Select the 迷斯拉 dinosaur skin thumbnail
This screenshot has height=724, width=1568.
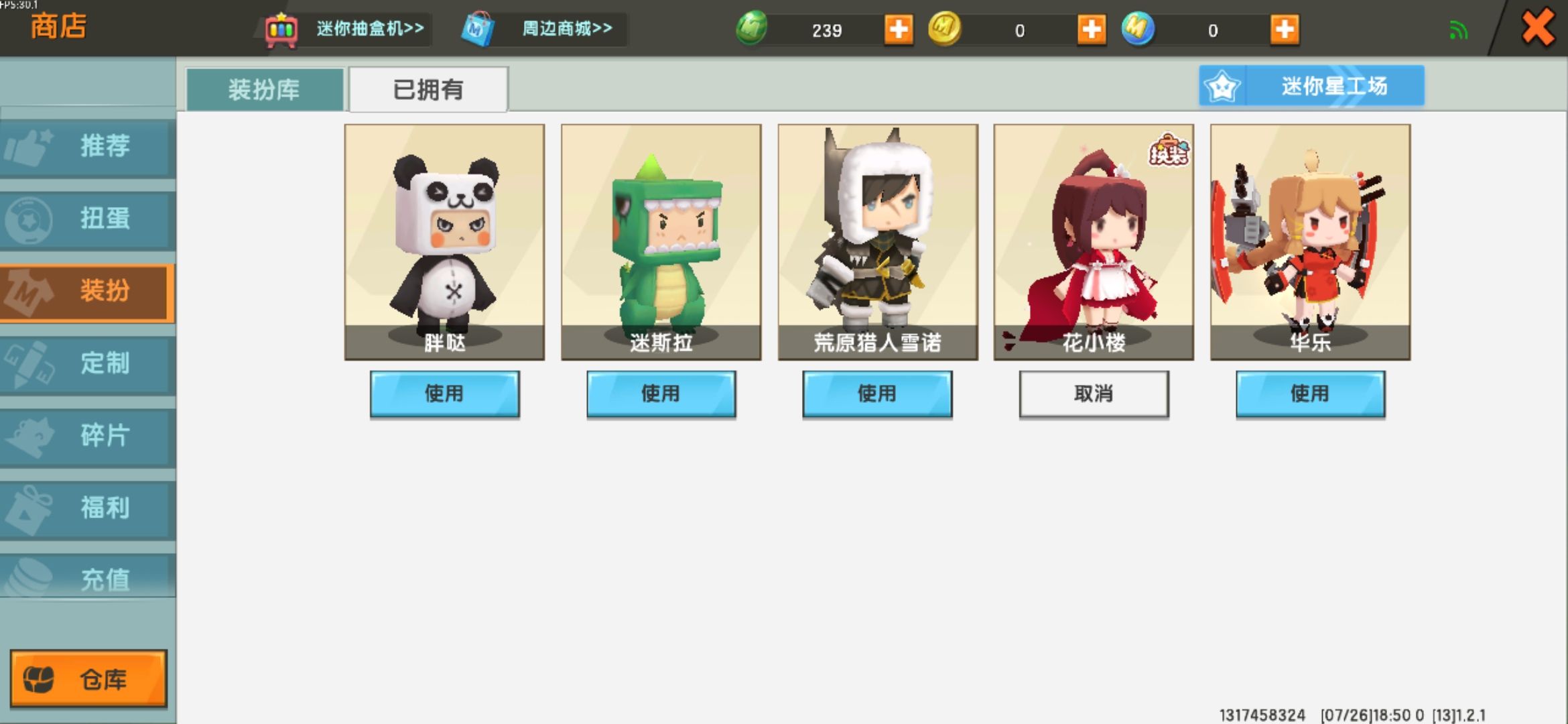click(661, 242)
